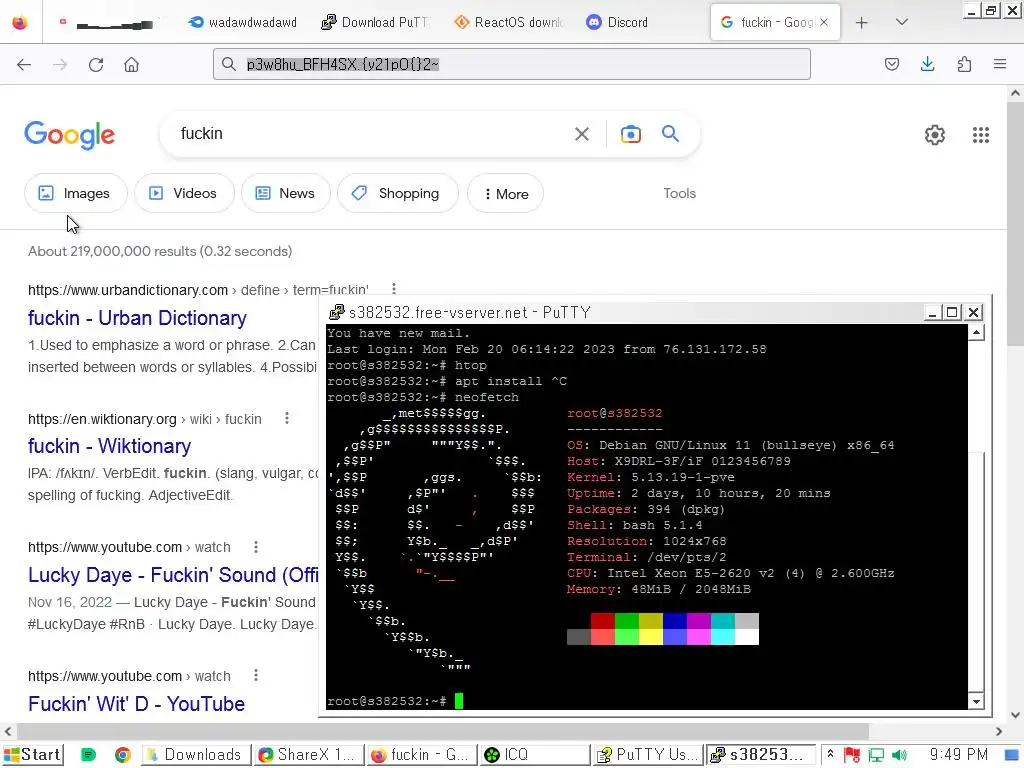Switch to the ICQ taskbar window
The image size is (1024, 768).
pos(535,755)
